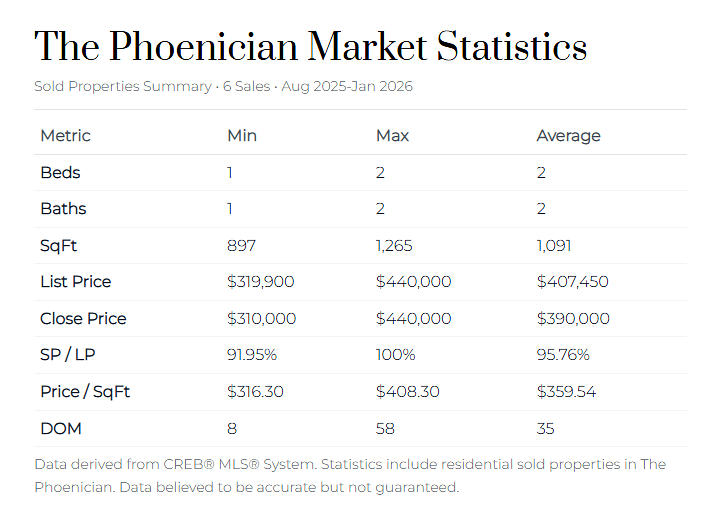Select the Min column header

coord(242,136)
